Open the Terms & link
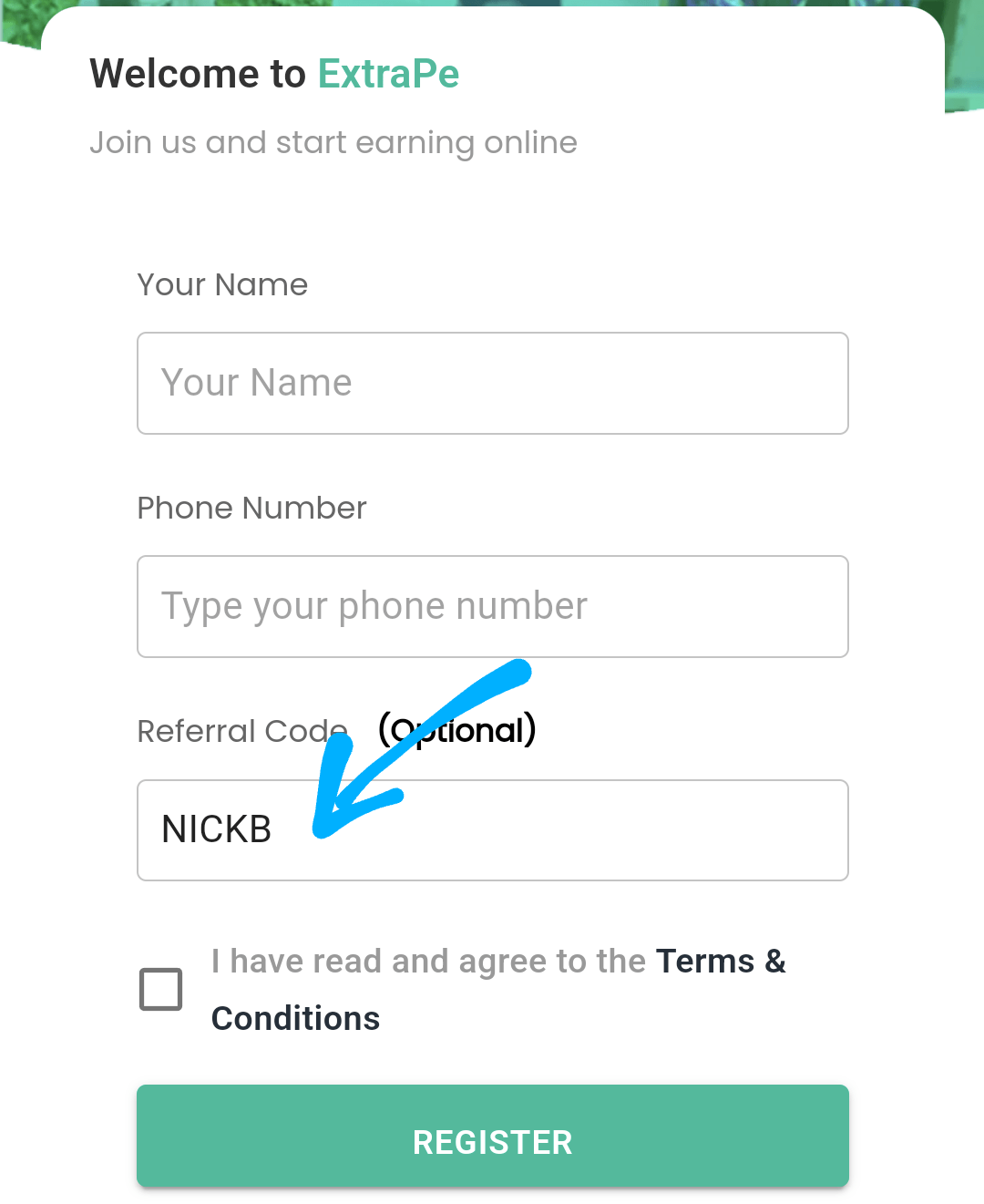The width and height of the screenshot is (984, 1204). click(x=720, y=962)
